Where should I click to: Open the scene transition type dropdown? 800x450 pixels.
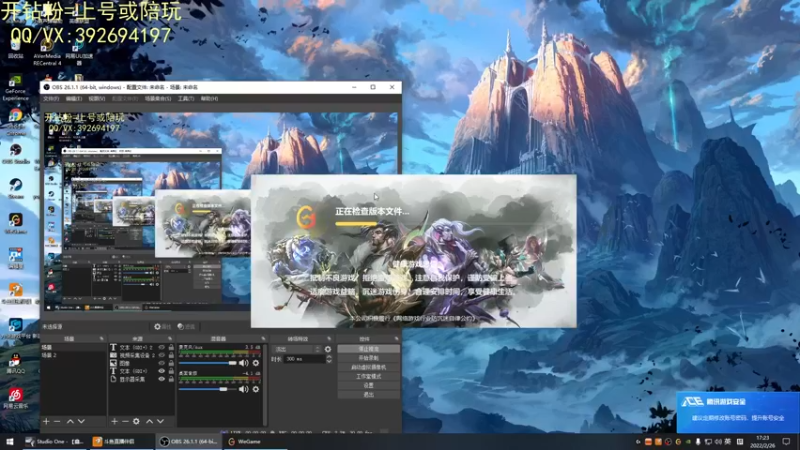(297, 349)
